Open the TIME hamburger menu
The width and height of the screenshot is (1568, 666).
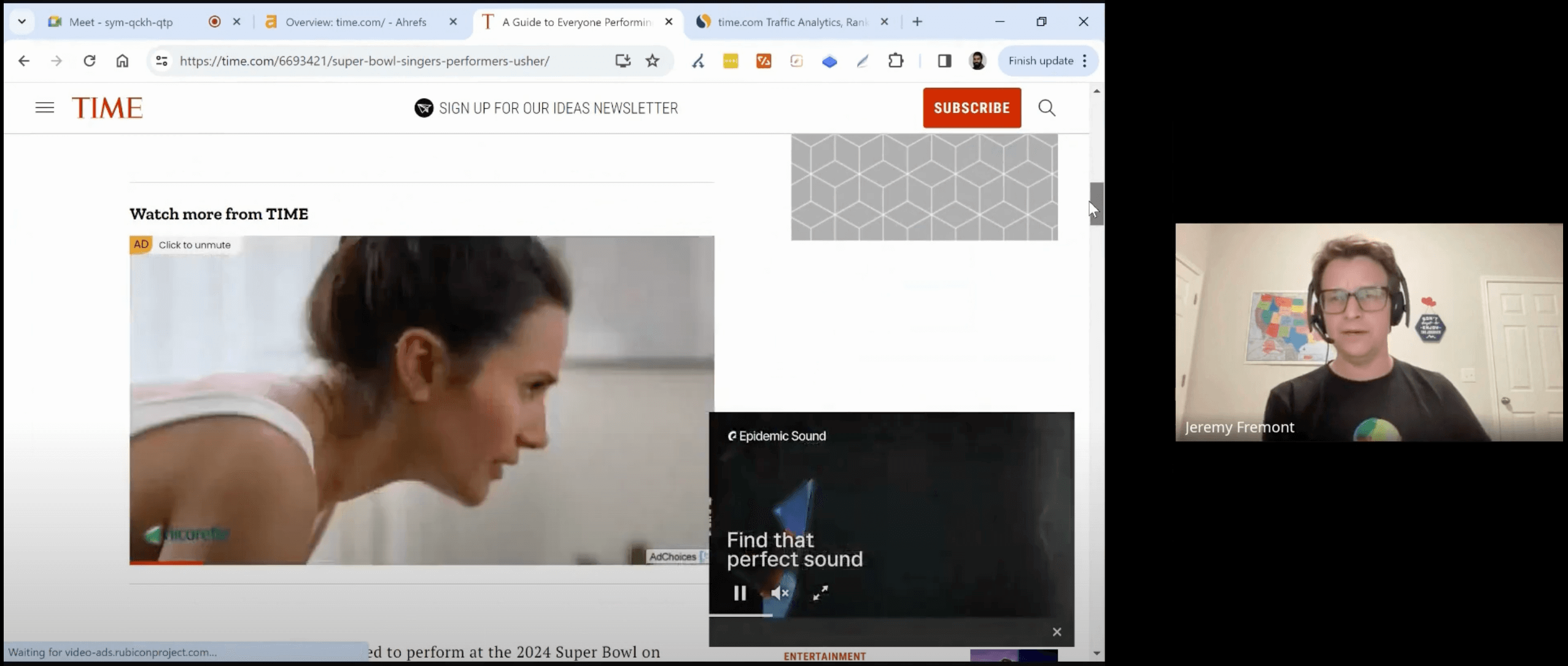point(44,108)
